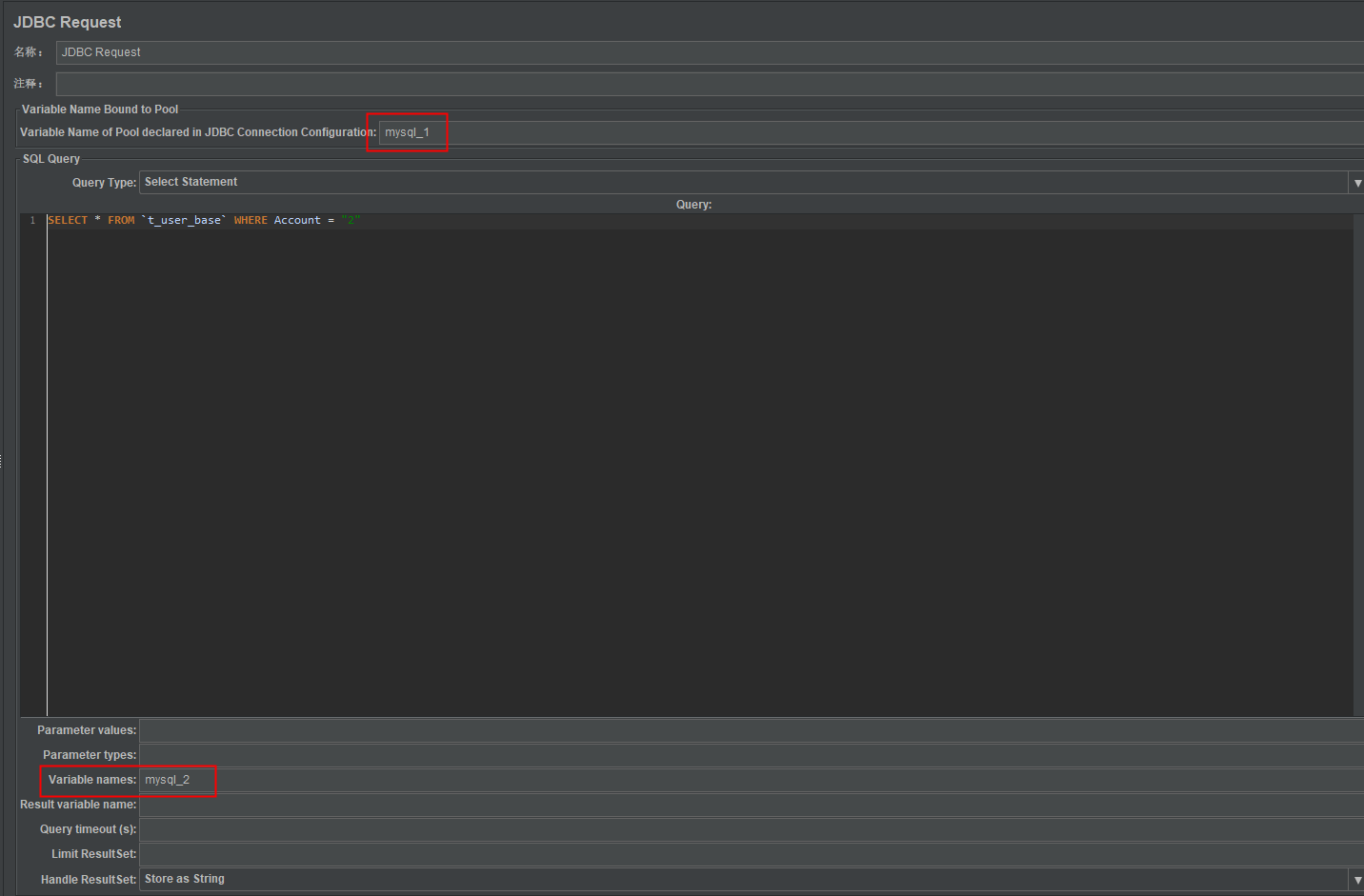Click the FROM keyword in the query

pos(121,220)
